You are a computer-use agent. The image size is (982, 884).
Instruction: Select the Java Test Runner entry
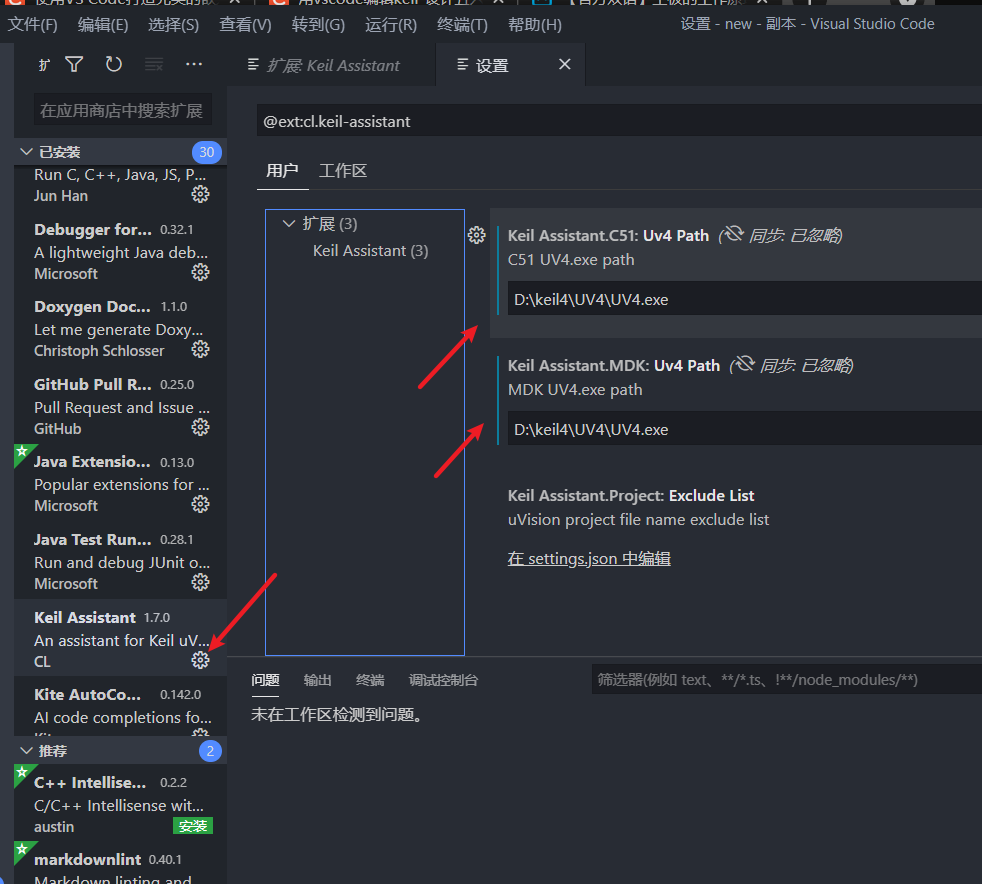(x=120, y=562)
